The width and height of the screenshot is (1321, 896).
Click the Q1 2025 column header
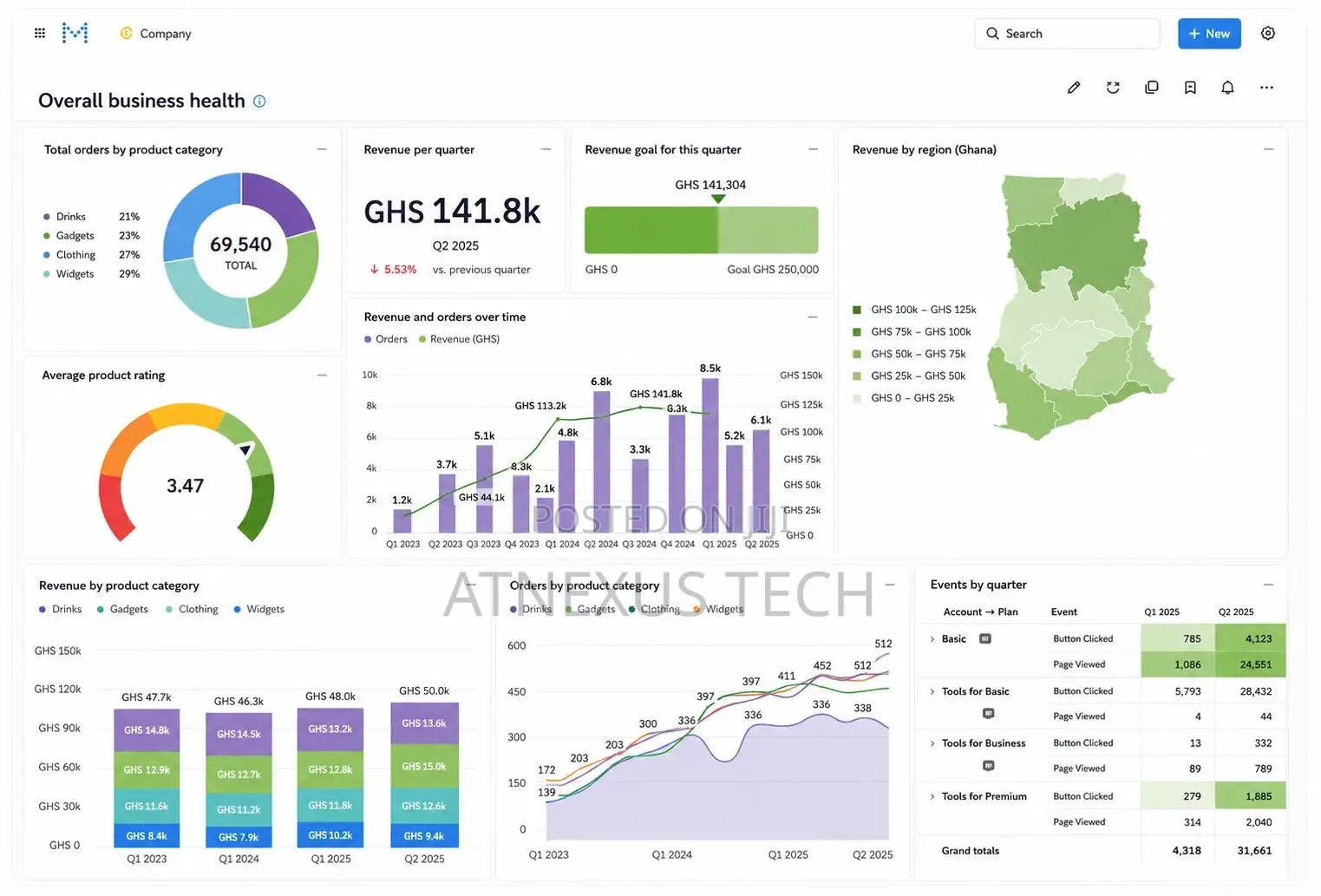pyautogui.click(x=1161, y=612)
